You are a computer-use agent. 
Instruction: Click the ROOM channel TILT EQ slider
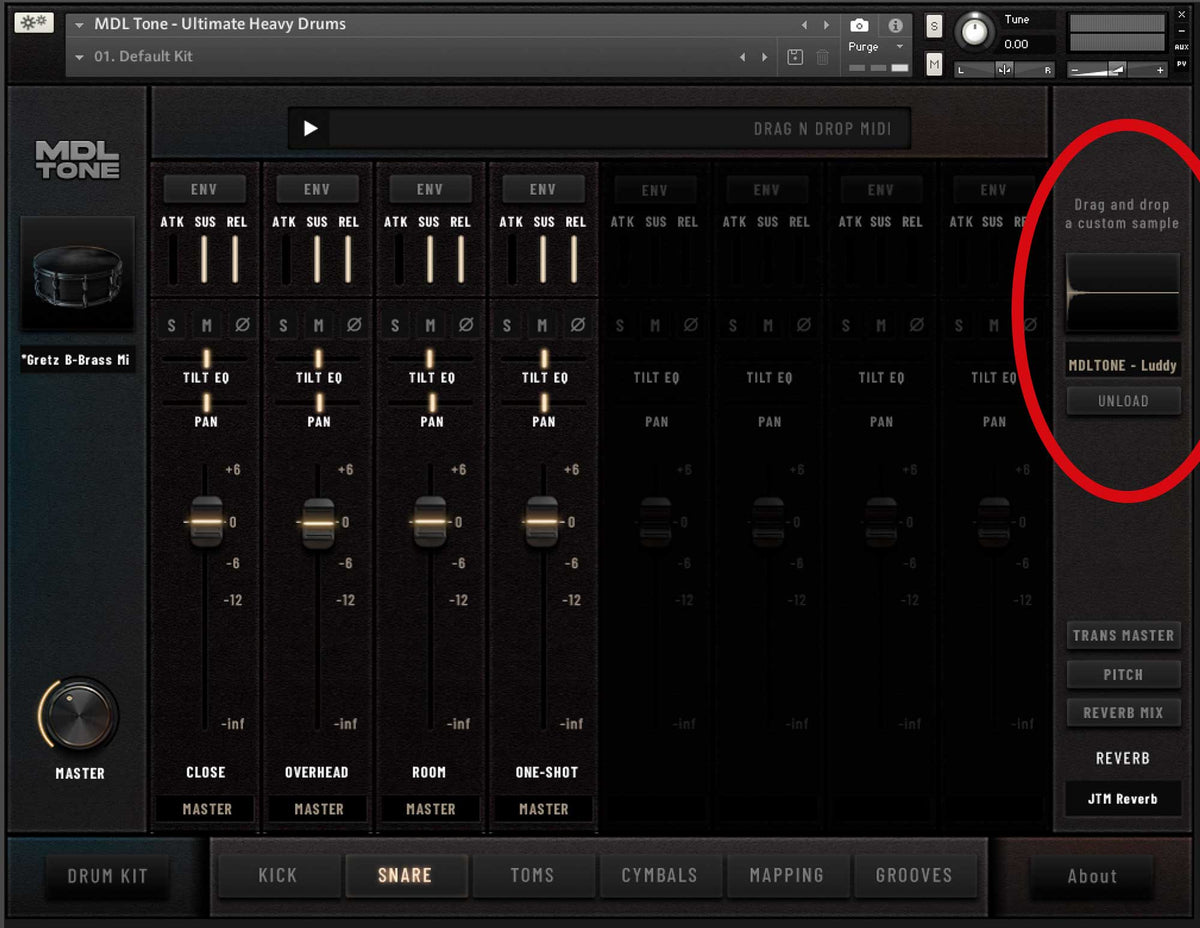click(x=431, y=358)
